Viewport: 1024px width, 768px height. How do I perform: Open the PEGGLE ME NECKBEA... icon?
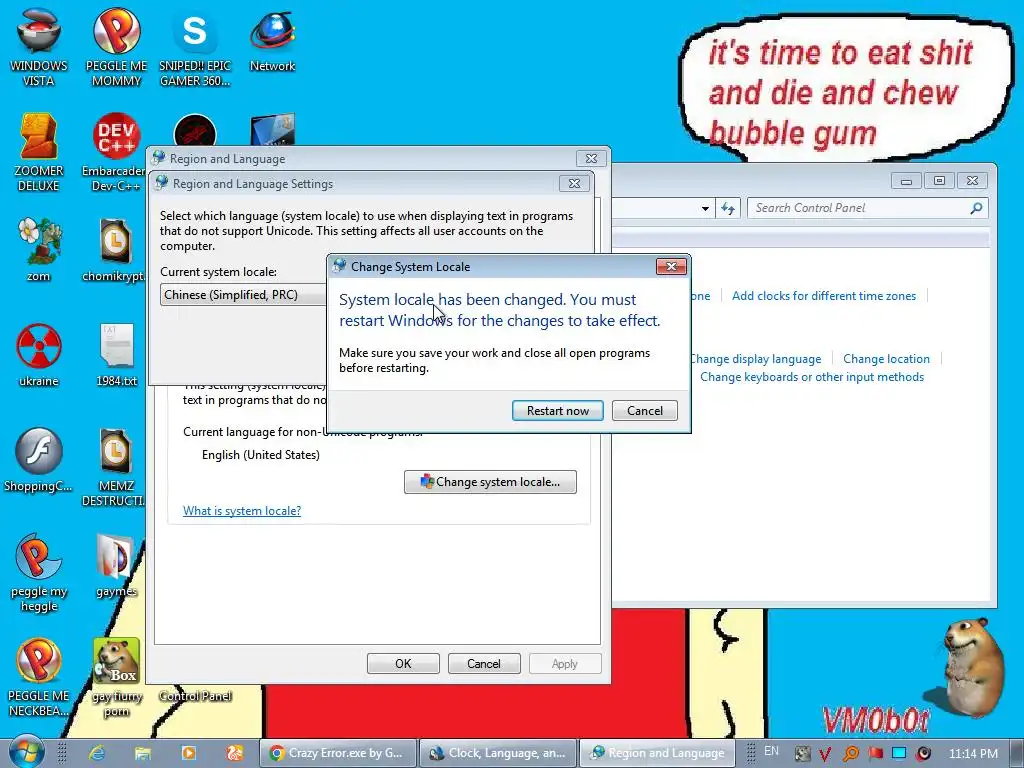[x=39, y=678]
